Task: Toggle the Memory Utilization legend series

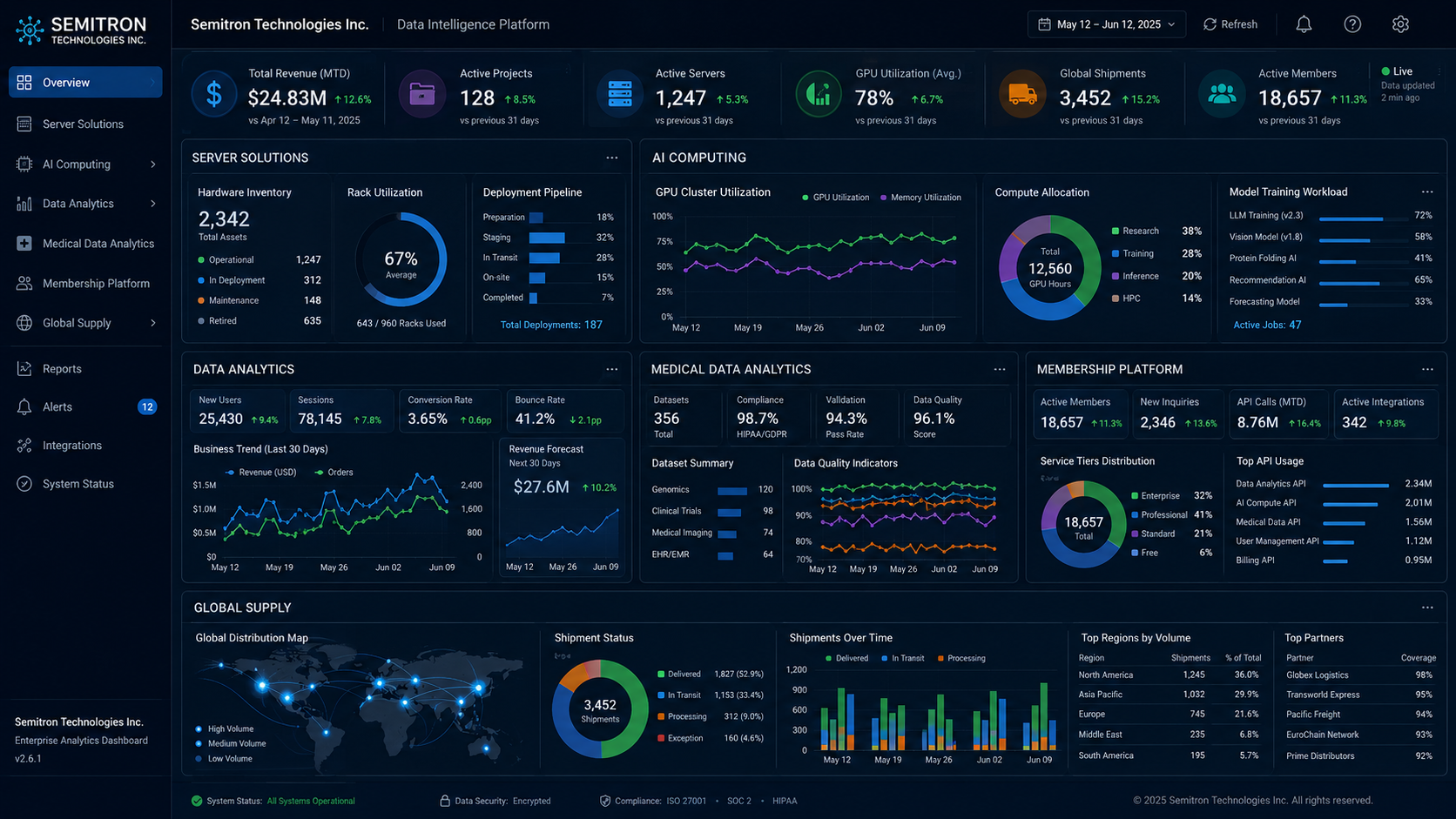Action: [920, 198]
